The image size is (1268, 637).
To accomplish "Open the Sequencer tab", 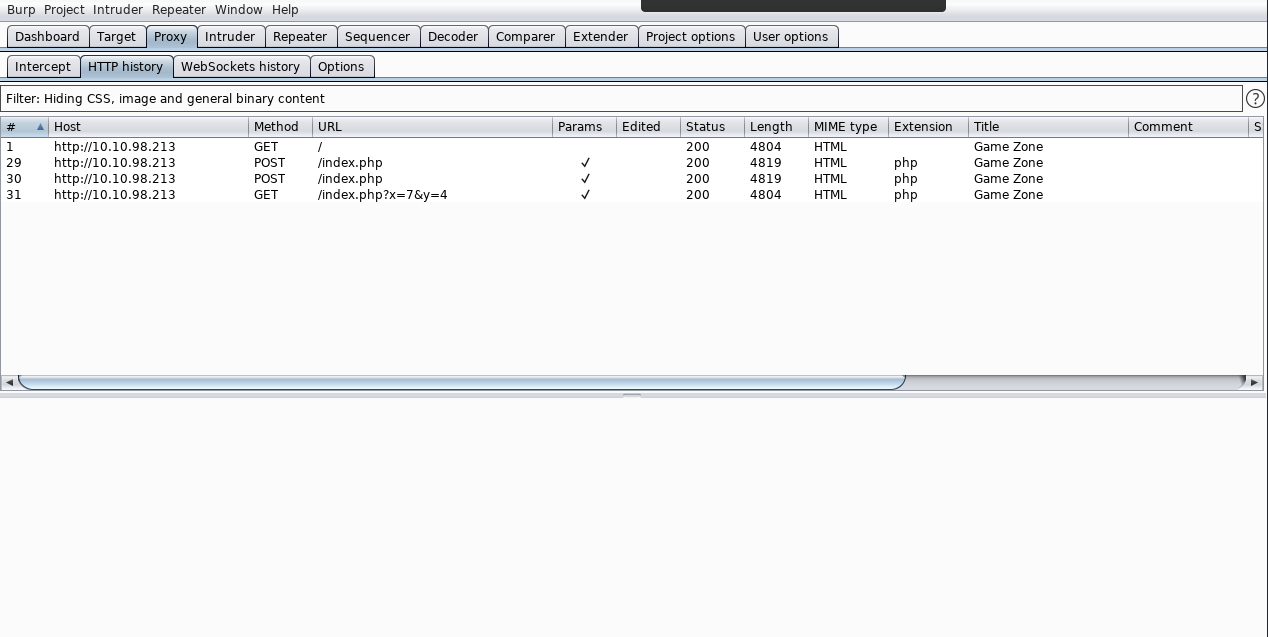I will (377, 37).
